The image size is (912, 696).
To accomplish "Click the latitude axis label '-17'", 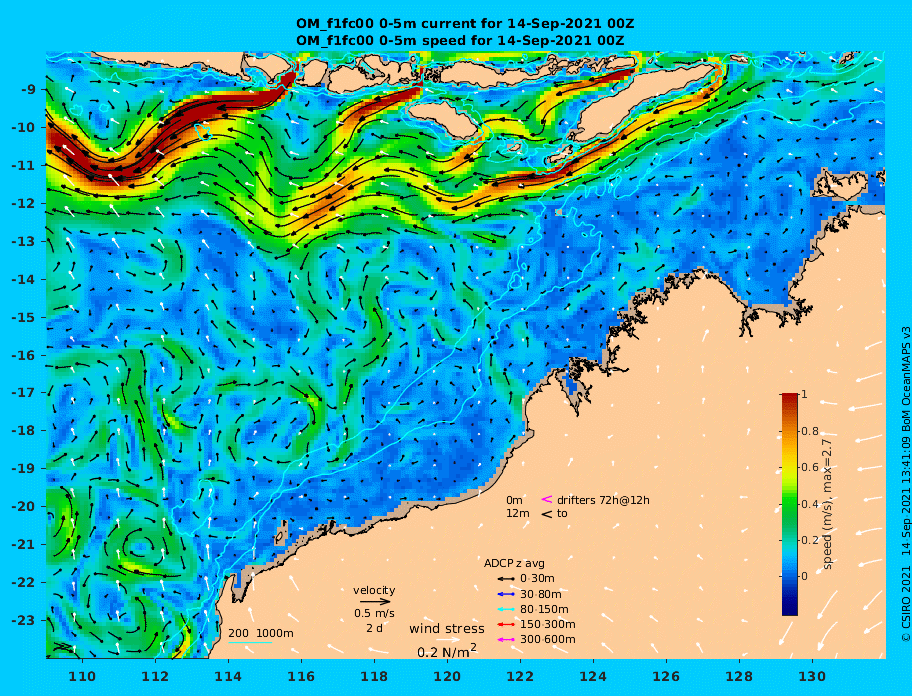I will (24, 393).
